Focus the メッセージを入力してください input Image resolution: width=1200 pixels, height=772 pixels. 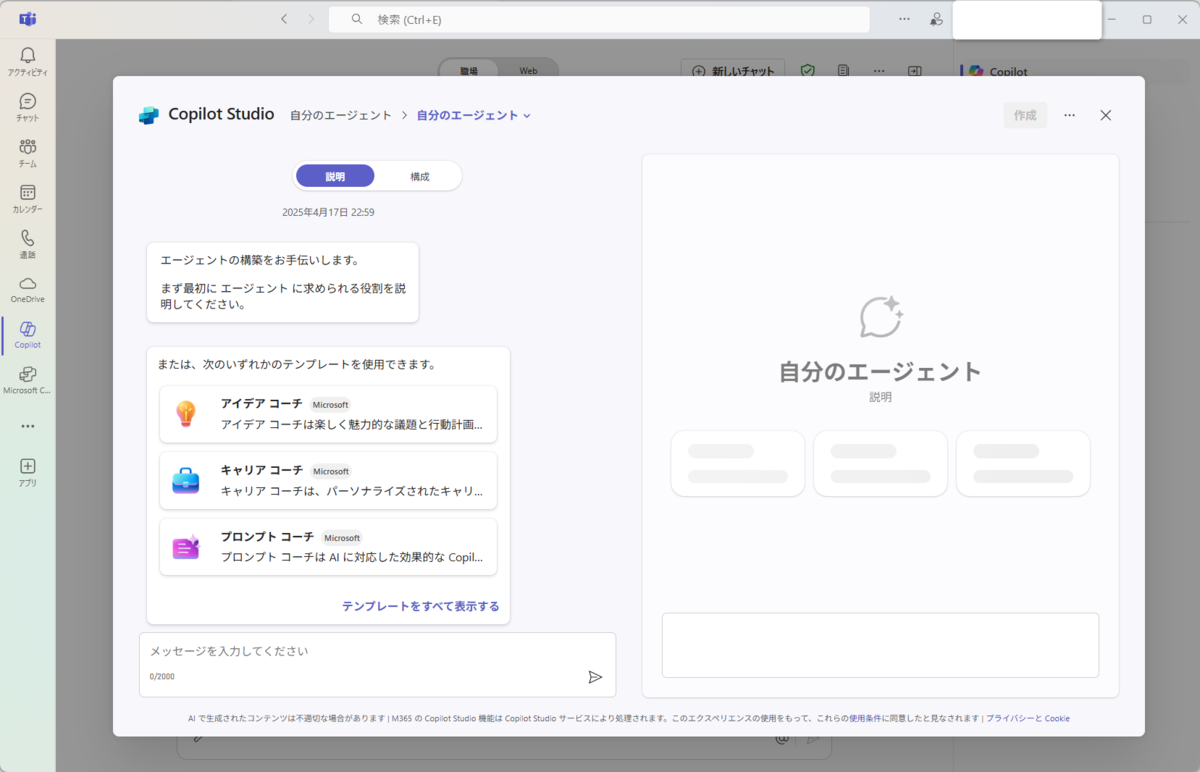pyautogui.click(x=377, y=664)
